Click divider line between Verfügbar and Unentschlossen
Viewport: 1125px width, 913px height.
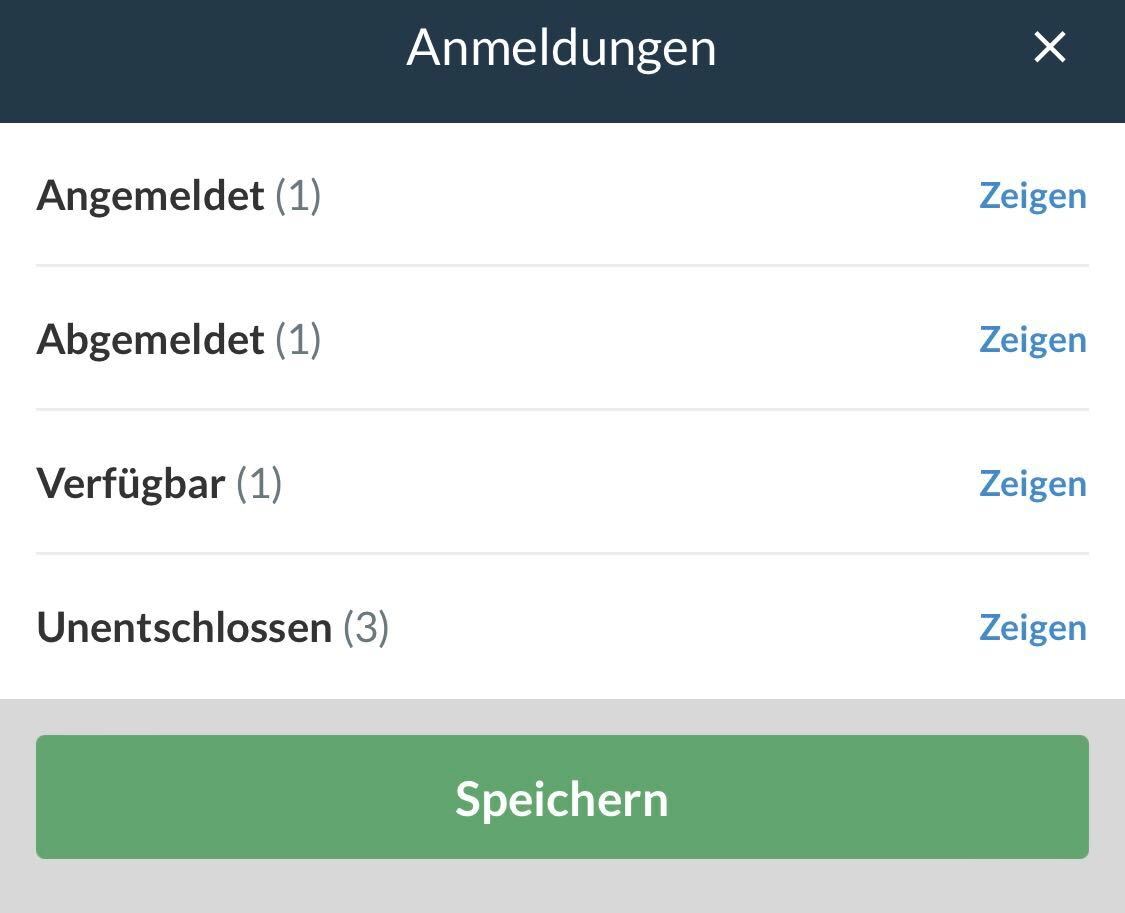click(562, 553)
